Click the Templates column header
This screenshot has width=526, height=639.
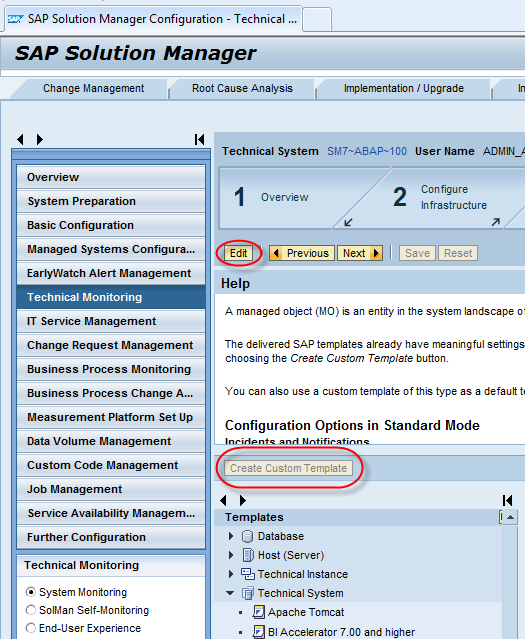click(359, 517)
